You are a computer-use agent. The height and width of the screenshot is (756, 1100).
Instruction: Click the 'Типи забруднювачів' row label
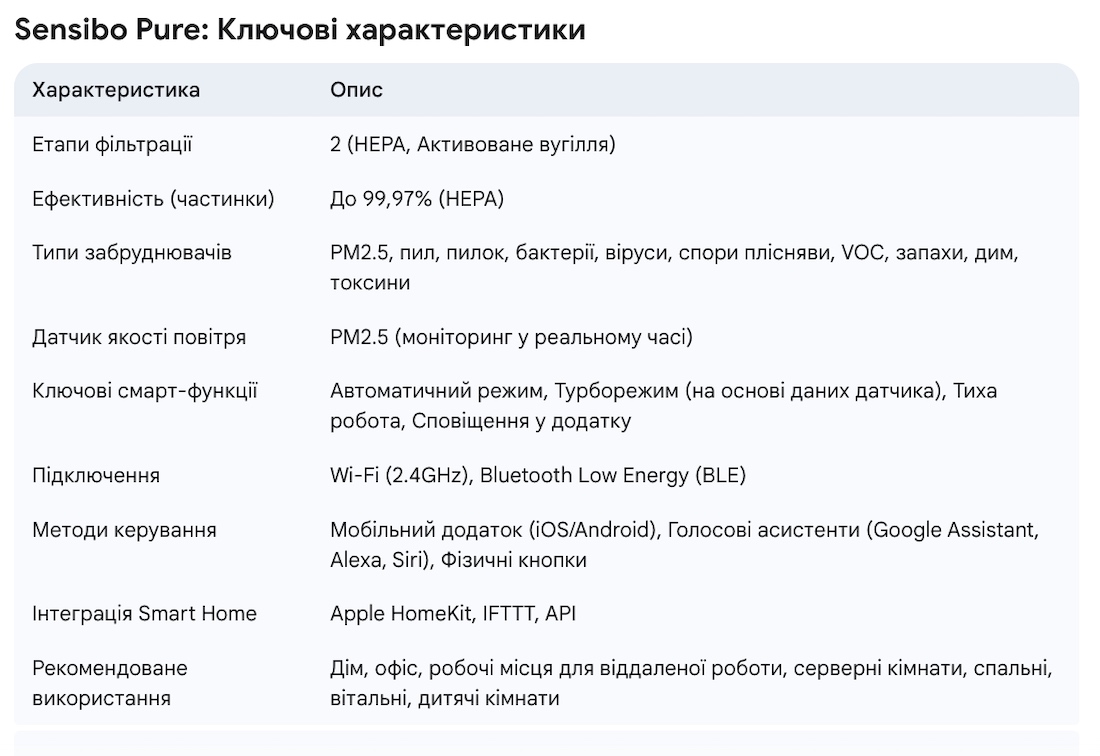132,253
